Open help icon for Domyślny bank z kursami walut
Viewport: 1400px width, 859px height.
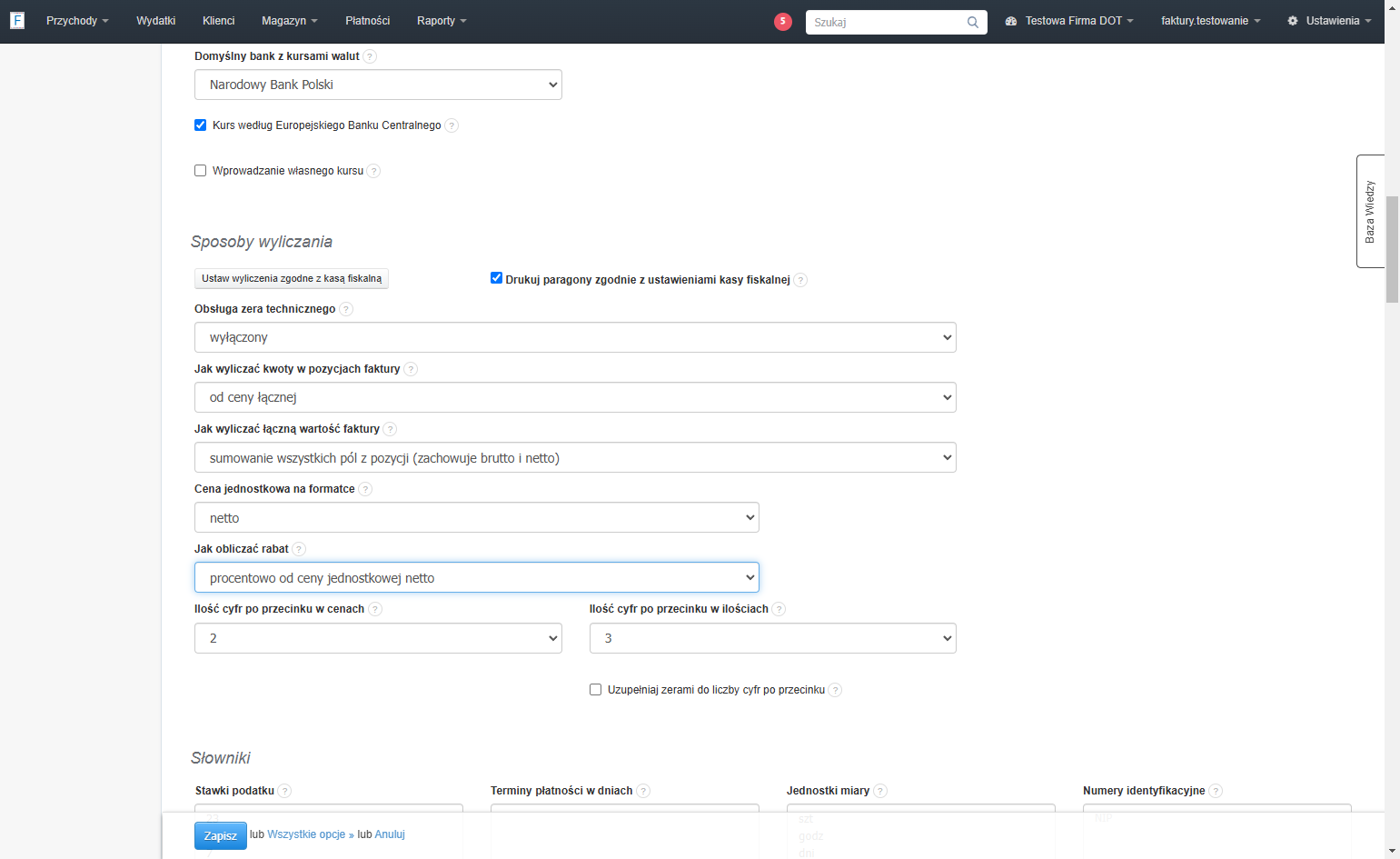370,56
